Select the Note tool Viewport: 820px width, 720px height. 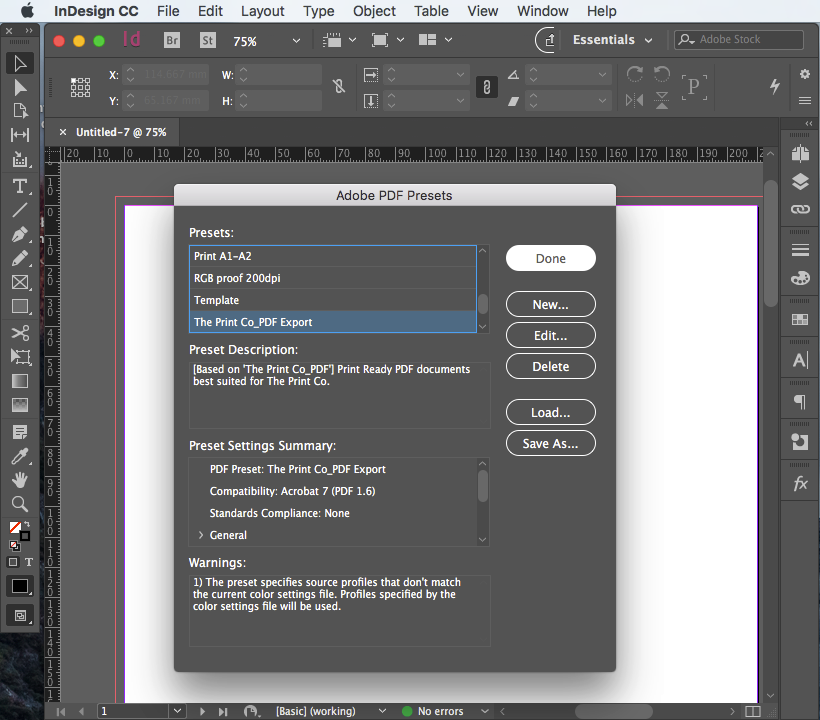pos(20,432)
